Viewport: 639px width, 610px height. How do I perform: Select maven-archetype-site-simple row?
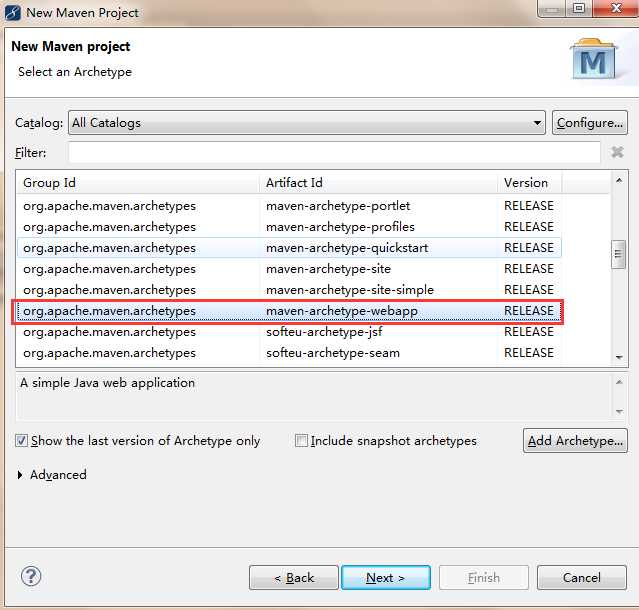tap(289, 290)
